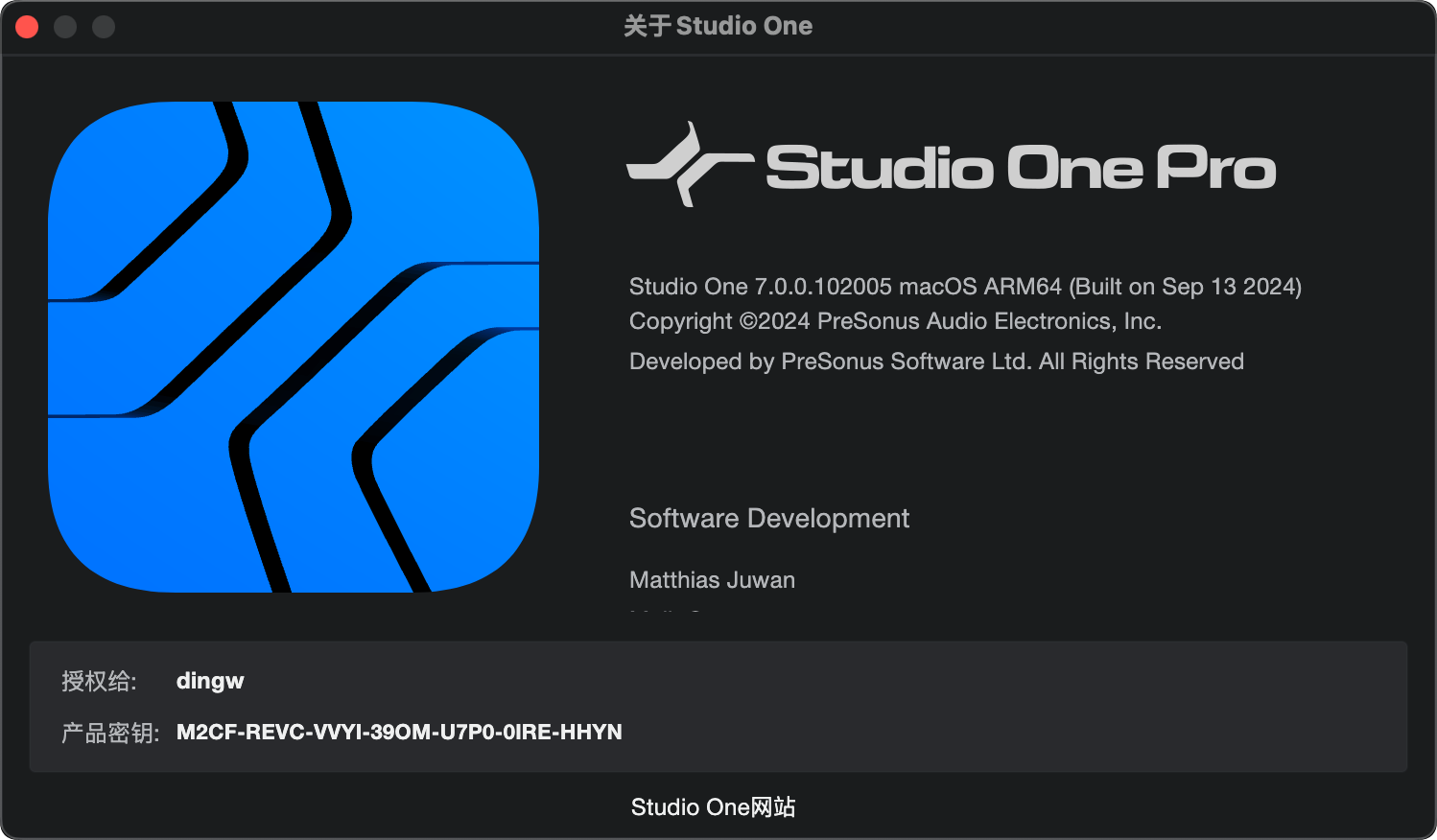The image size is (1437, 840).
Task: Close the About Studio One window
Action: 27,27
